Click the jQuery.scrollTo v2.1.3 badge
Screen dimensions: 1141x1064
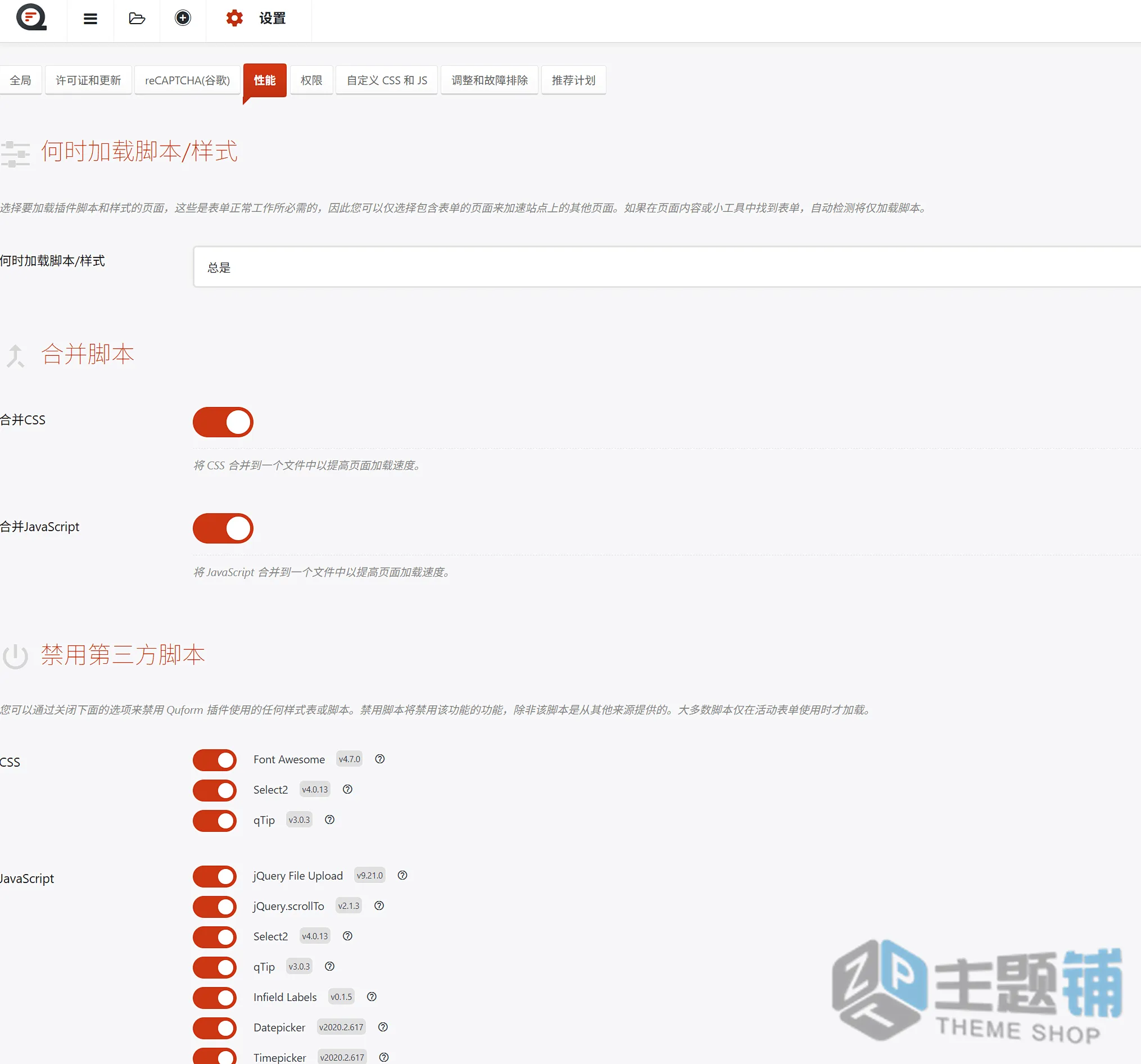pyautogui.click(x=348, y=905)
